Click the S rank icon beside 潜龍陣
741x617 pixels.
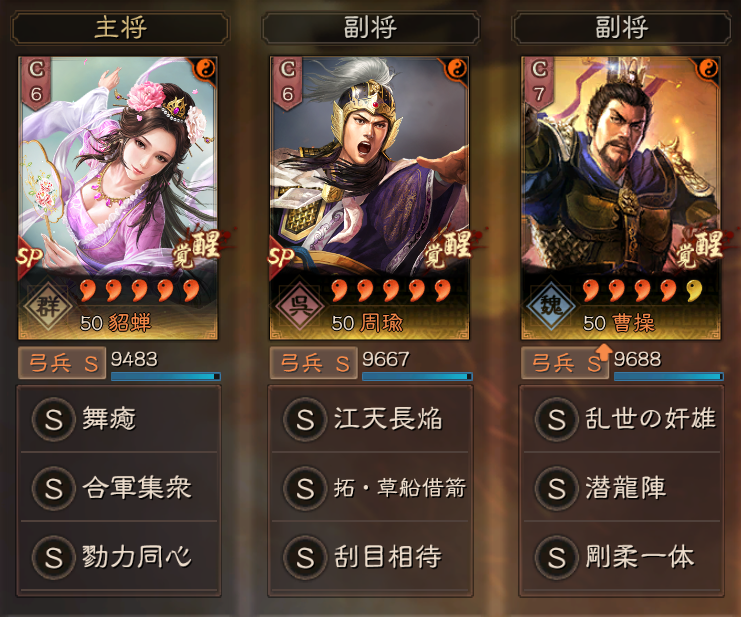pyautogui.click(x=556, y=488)
